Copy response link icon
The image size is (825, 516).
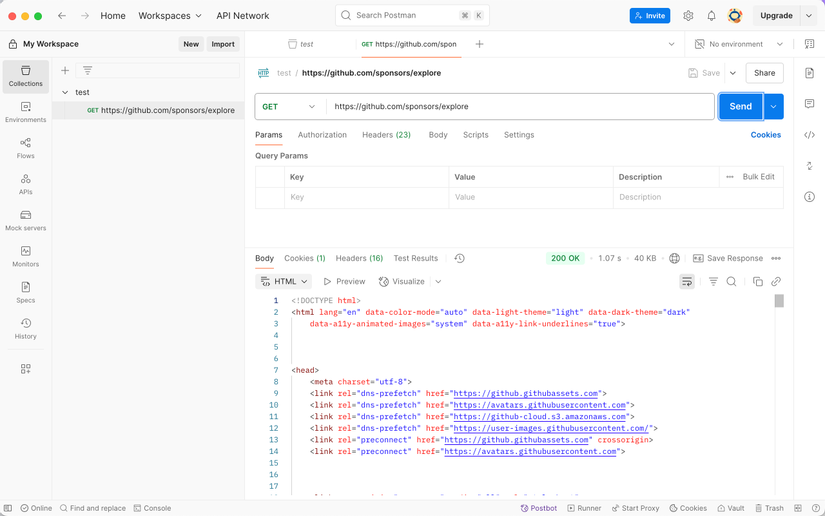776,281
